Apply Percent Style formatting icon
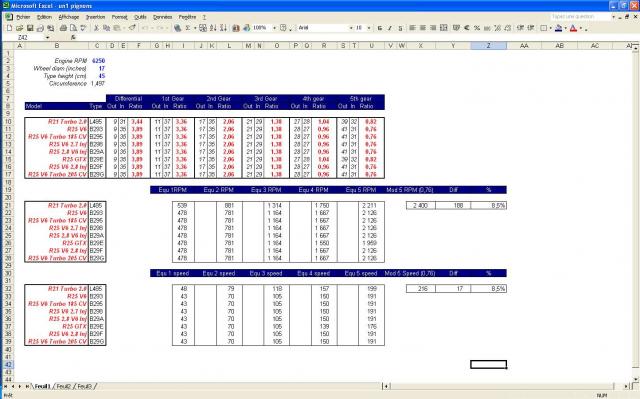Screen dimensions: 640x399 (x=477, y=28)
